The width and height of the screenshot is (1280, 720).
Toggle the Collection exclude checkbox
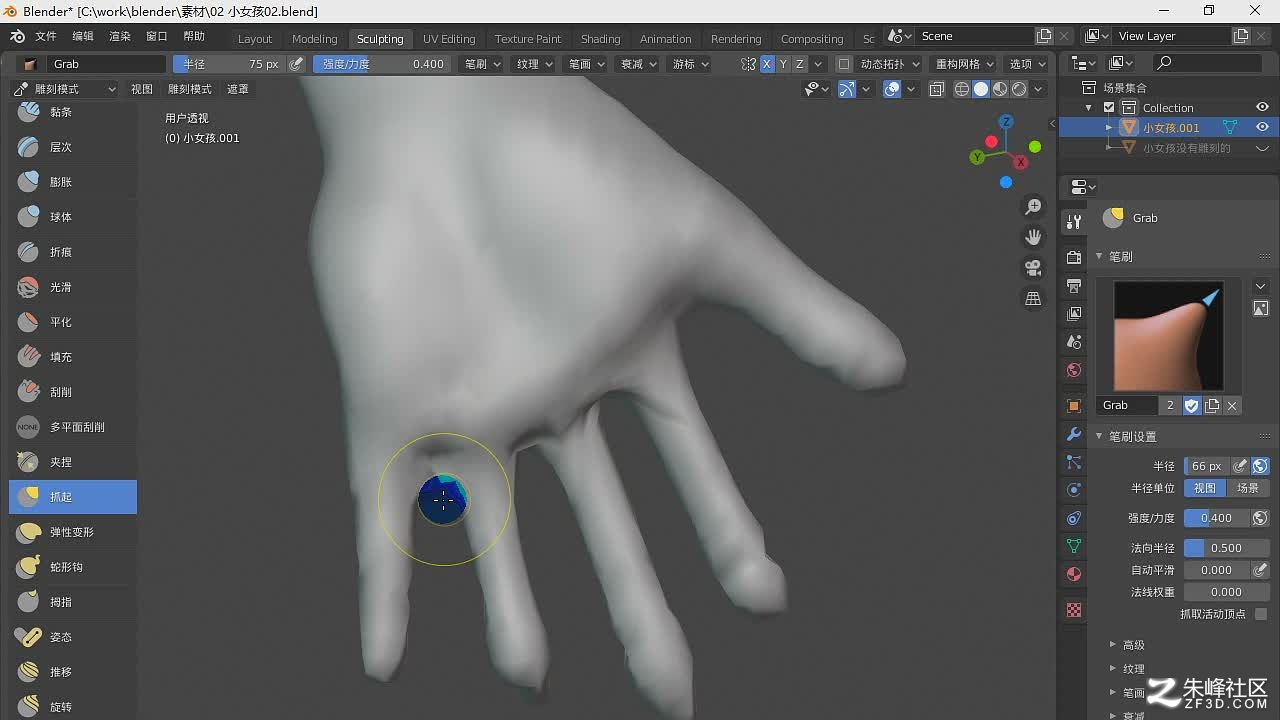tap(1109, 107)
